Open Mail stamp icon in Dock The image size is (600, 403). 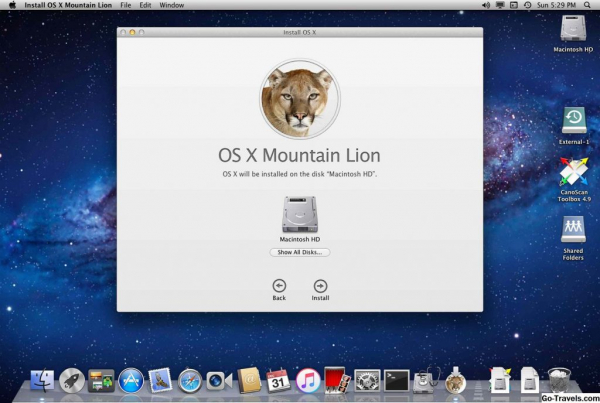point(160,380)
